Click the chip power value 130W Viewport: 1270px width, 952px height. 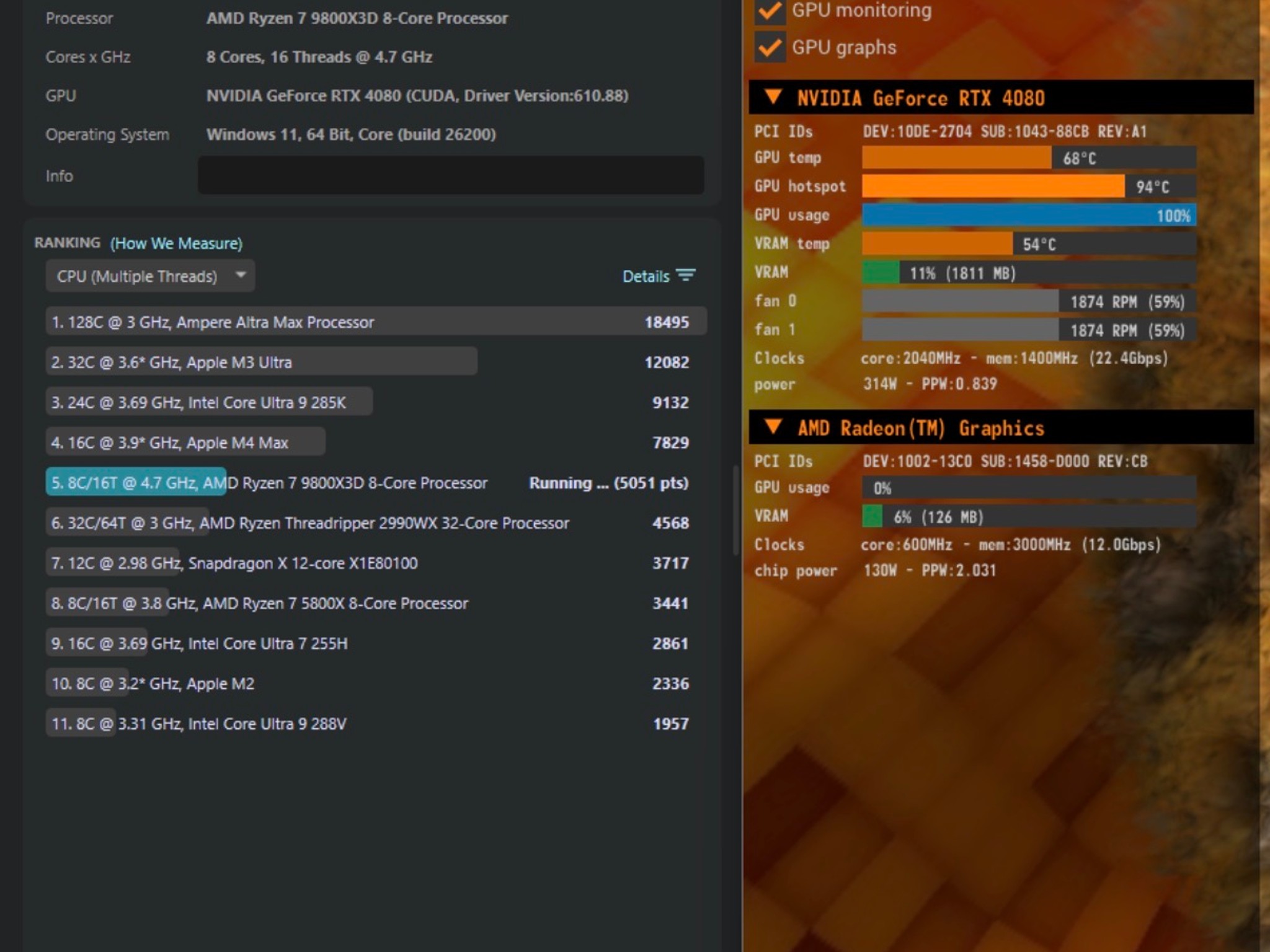[930, 570]
